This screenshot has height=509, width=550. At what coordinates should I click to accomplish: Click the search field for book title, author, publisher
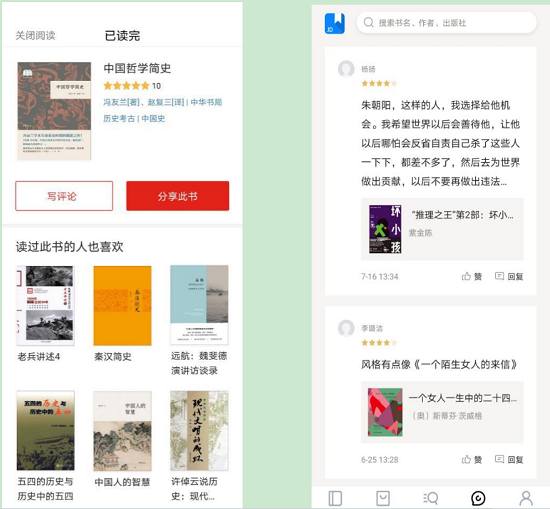pos(447,23)
